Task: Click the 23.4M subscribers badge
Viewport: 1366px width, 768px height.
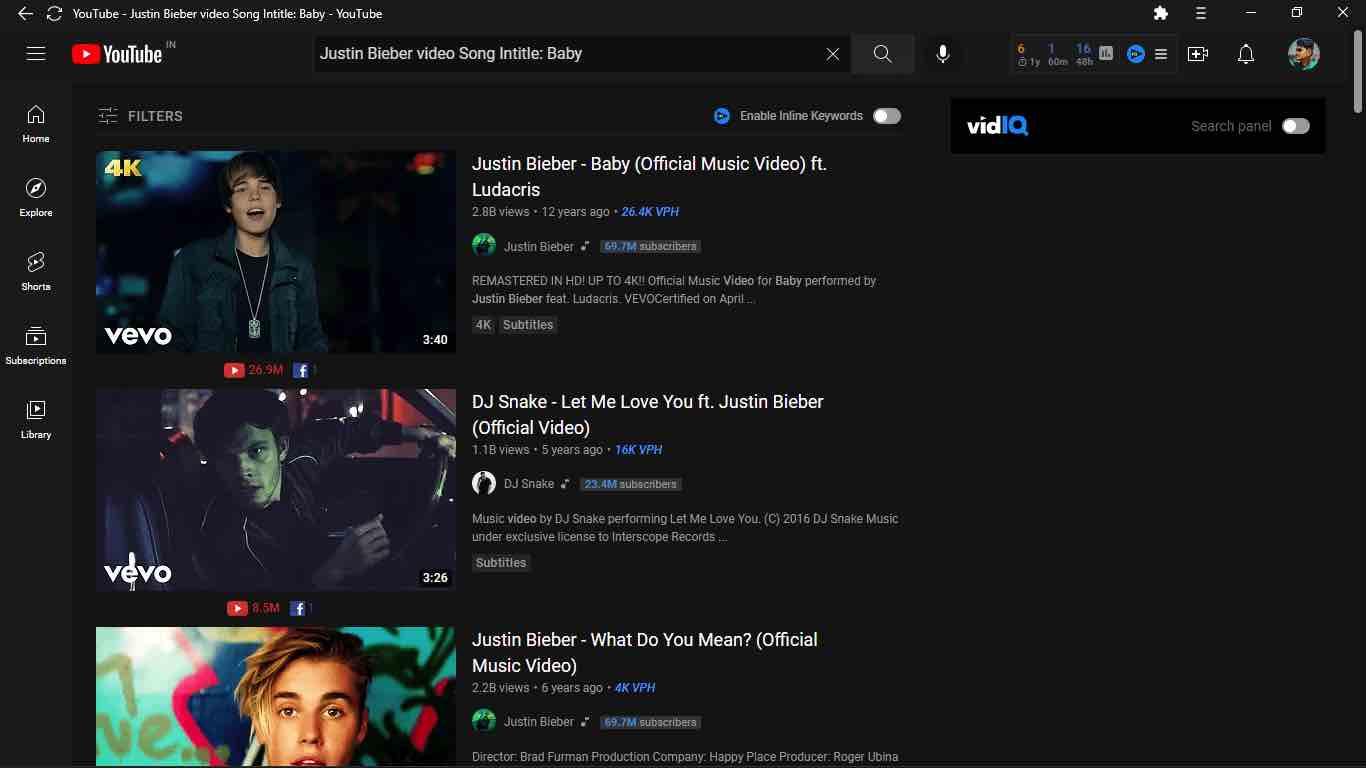Action: 630,484
